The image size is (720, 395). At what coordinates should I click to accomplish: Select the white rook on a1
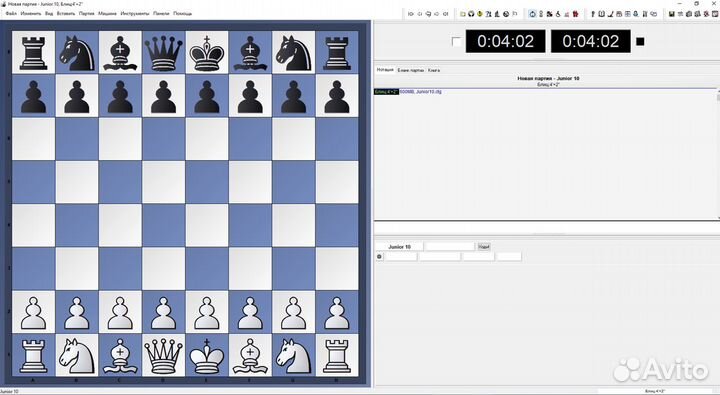pyautogui.click(x=34, y=356)
